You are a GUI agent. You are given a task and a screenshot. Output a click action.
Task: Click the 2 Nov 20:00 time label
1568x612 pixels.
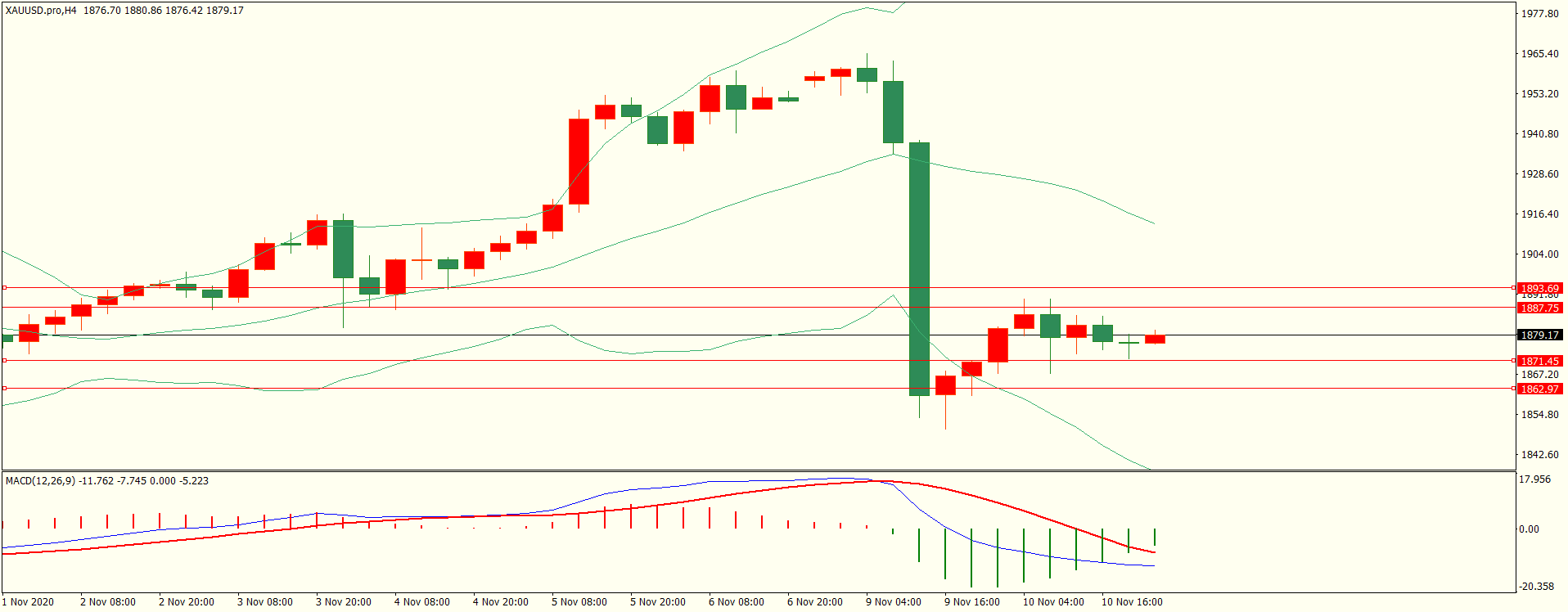(x=187, y=602)
